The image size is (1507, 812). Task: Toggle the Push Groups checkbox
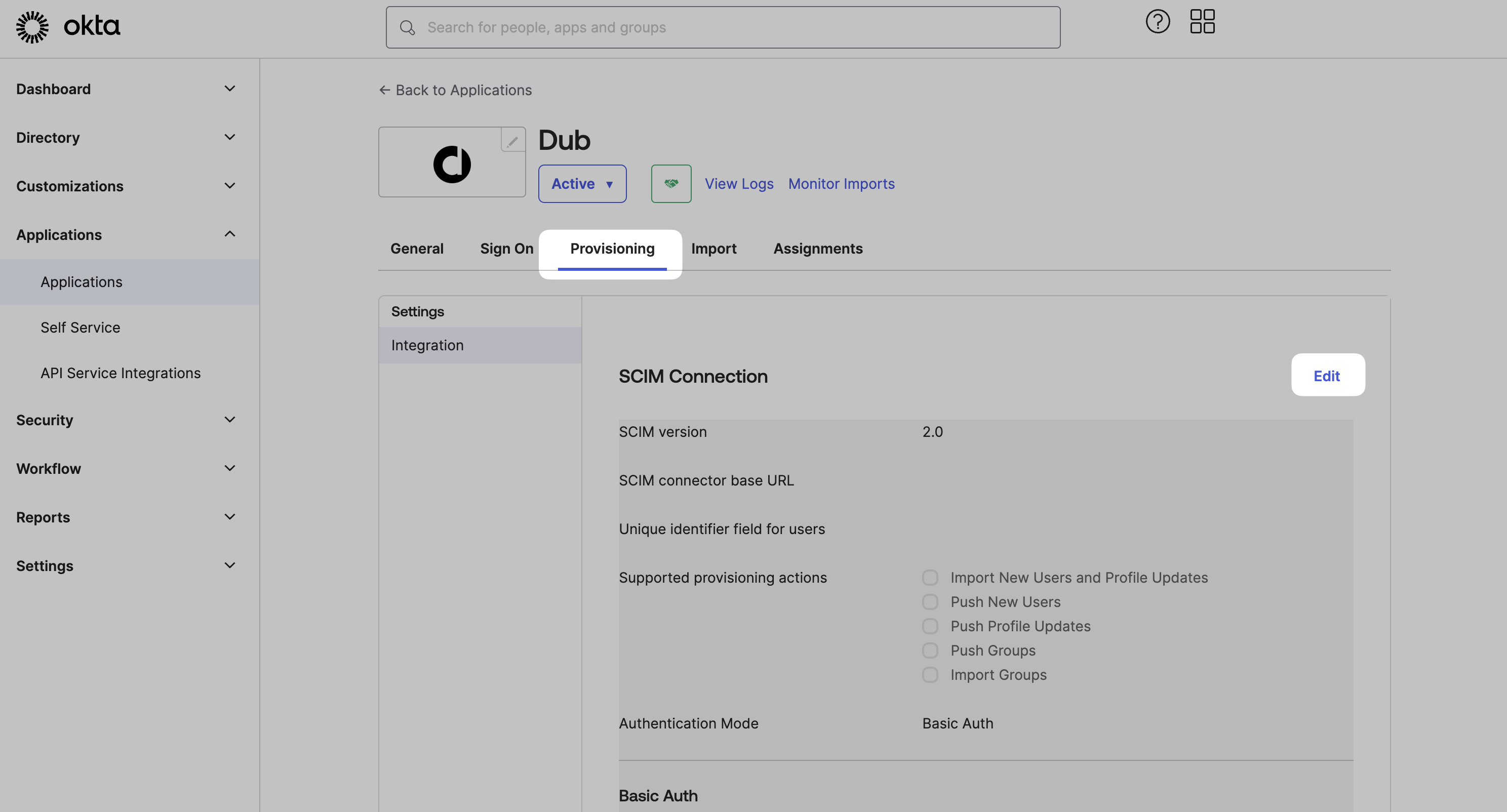click(x=930, y=651)
